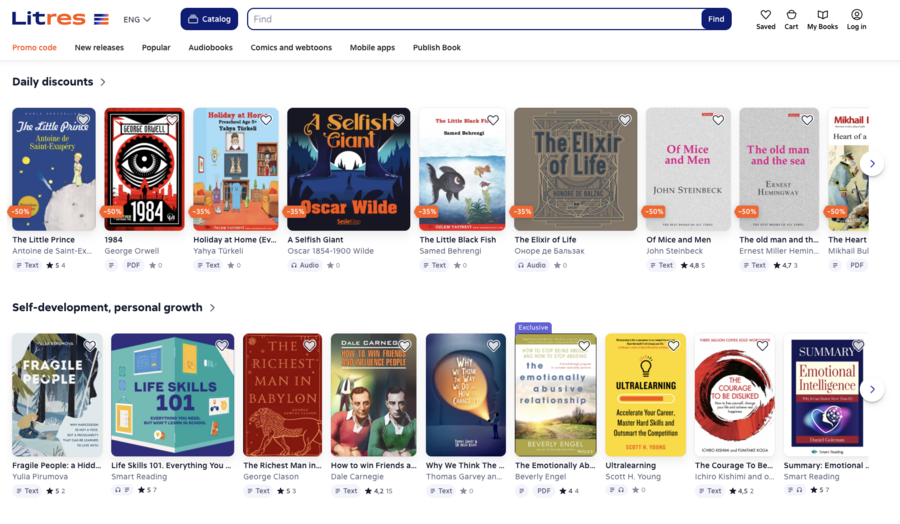Heart icon on Why We Think cover
The height and width of the screenshot is (524, 900).
493,346
